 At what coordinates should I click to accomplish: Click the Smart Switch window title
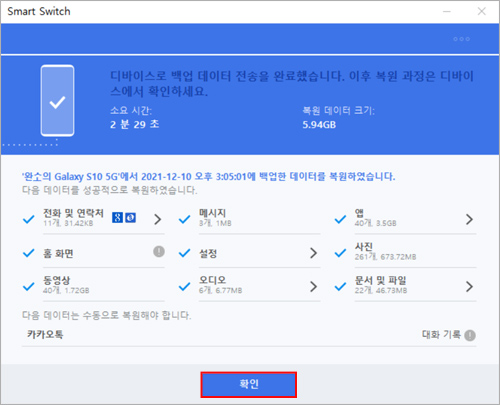(x=39, y=11)
